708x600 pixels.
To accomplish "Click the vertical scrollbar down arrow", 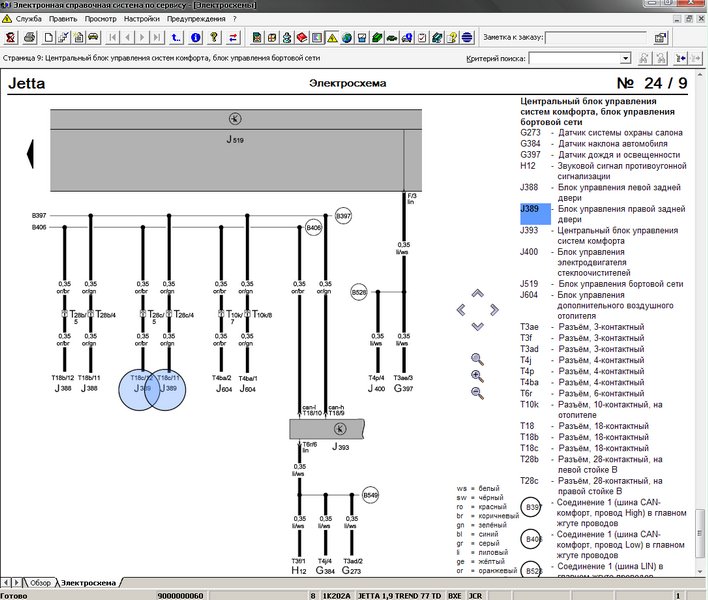I will coord(700,571).
